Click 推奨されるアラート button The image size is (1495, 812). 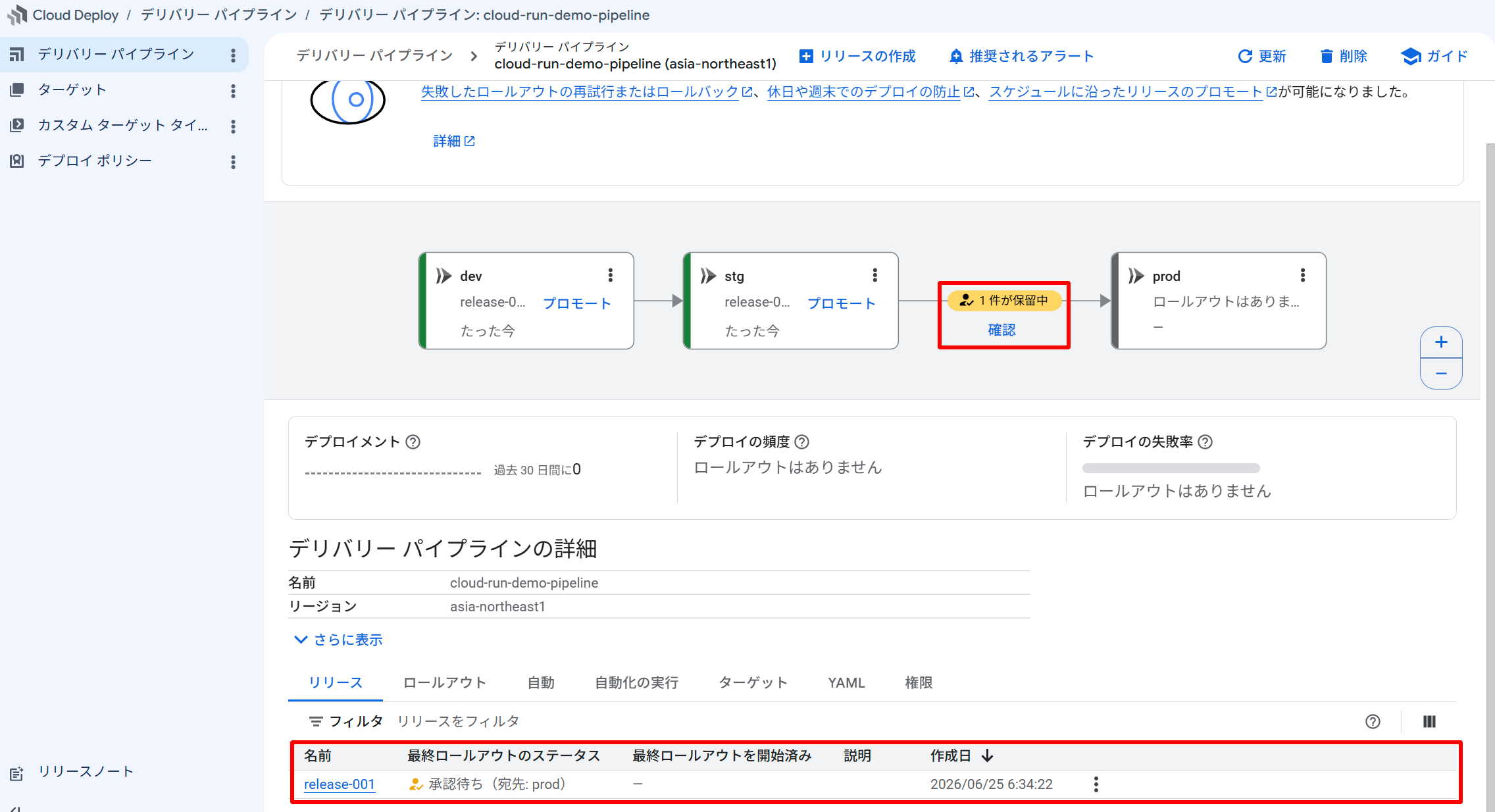point(1022,57)
